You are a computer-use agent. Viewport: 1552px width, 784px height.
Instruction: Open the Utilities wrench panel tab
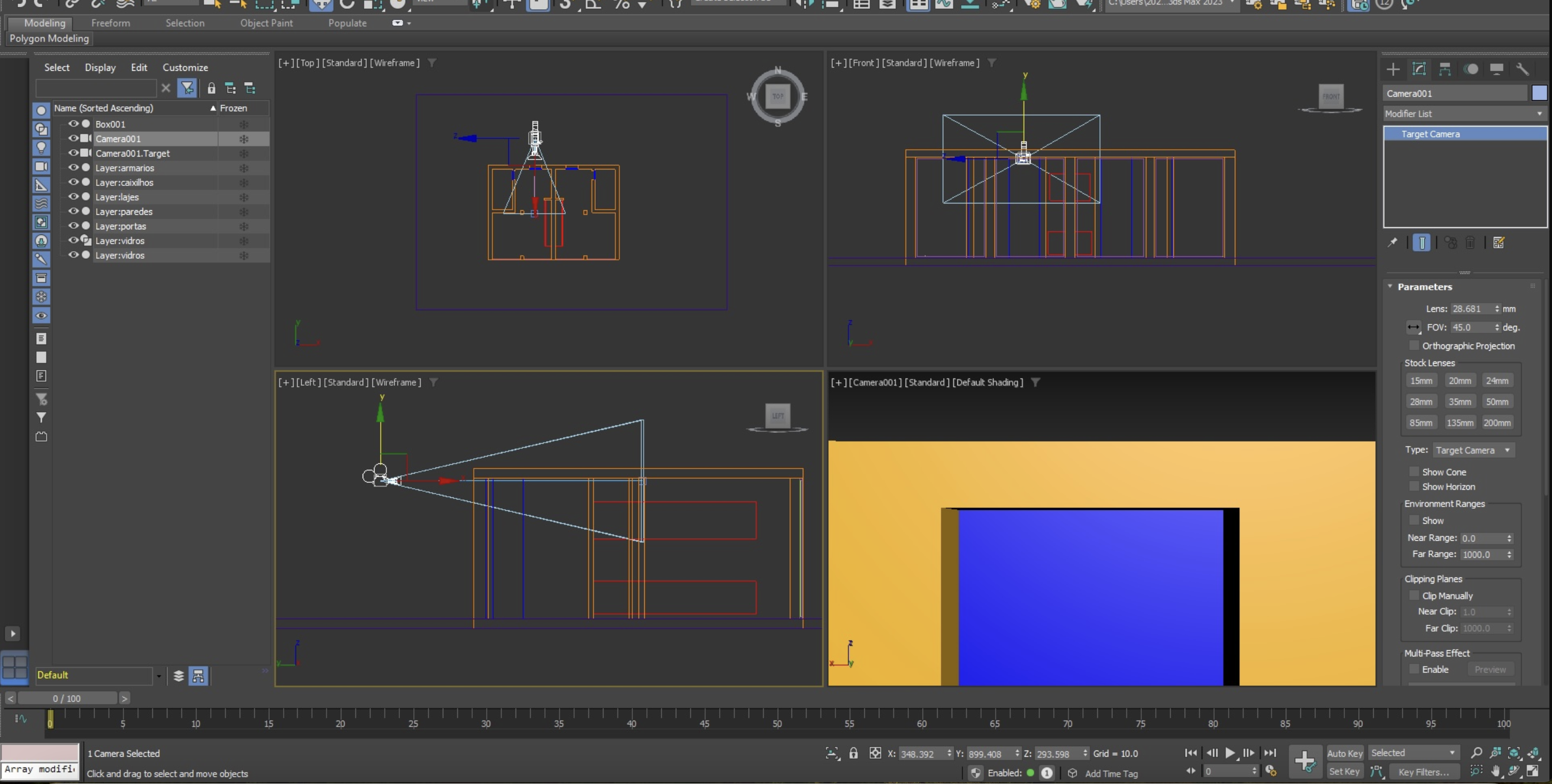[1523, 69]
